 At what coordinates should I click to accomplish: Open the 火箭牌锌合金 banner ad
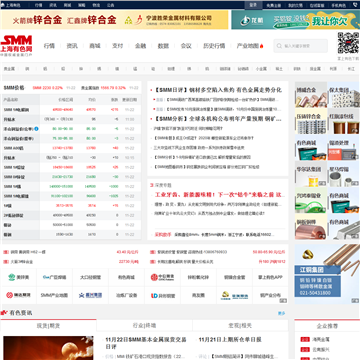pyautogui.click(x=114, y=20)
